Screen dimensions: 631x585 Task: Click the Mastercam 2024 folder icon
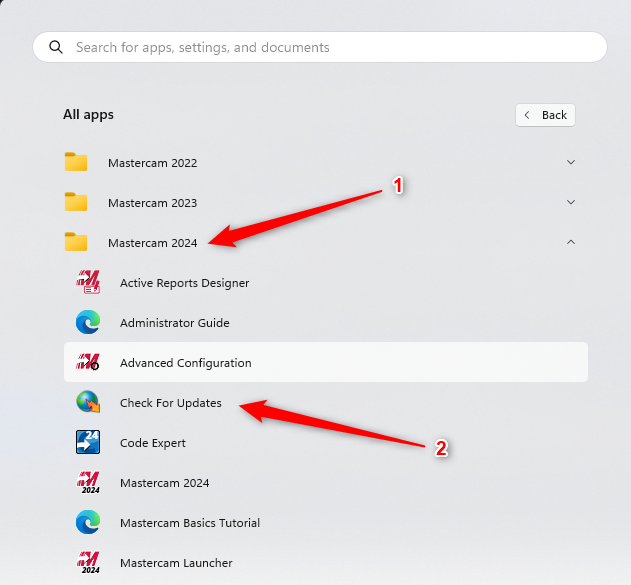click(76, 242)
